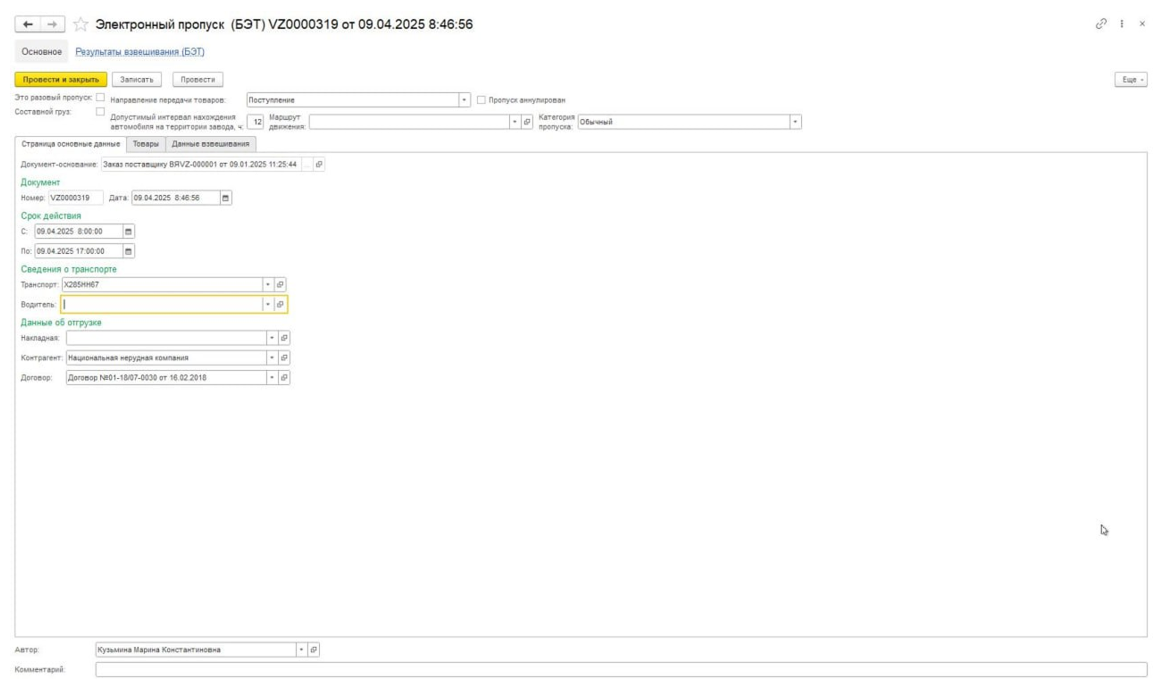Expand 'Направление передачи товаров' dropdown
Viewport: 1161px width, 694px height.
click(x=464, y=100)
